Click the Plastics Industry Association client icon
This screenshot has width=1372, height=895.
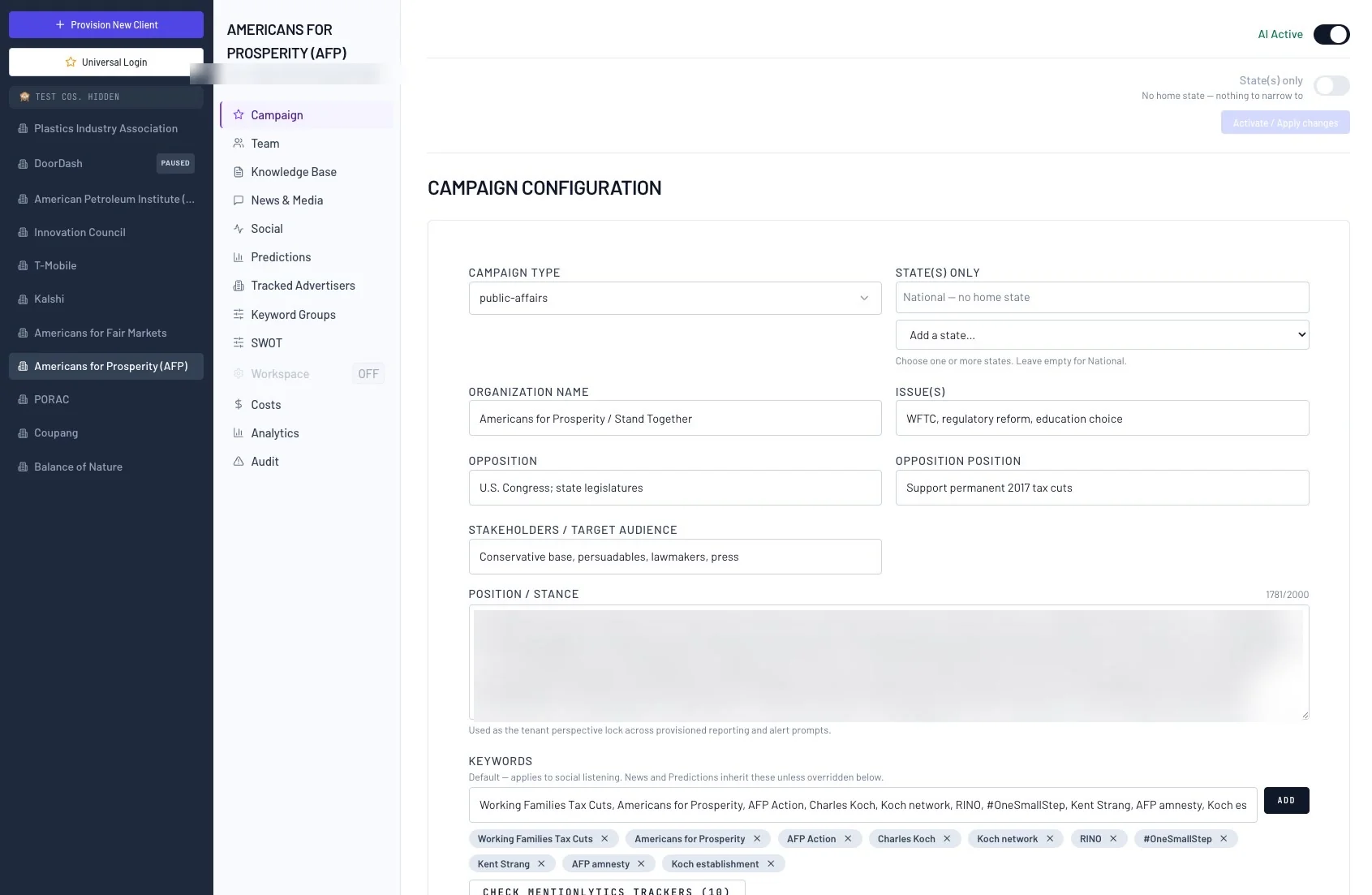pos(23,129)
